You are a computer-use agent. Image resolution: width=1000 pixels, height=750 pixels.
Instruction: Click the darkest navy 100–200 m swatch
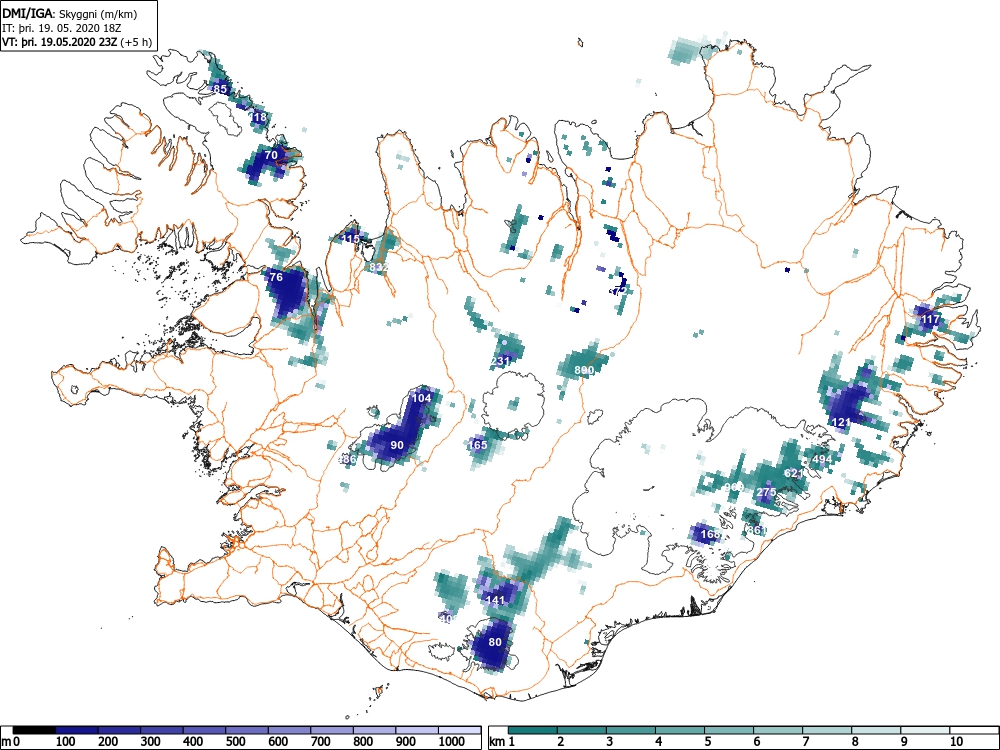coord(77,730)
